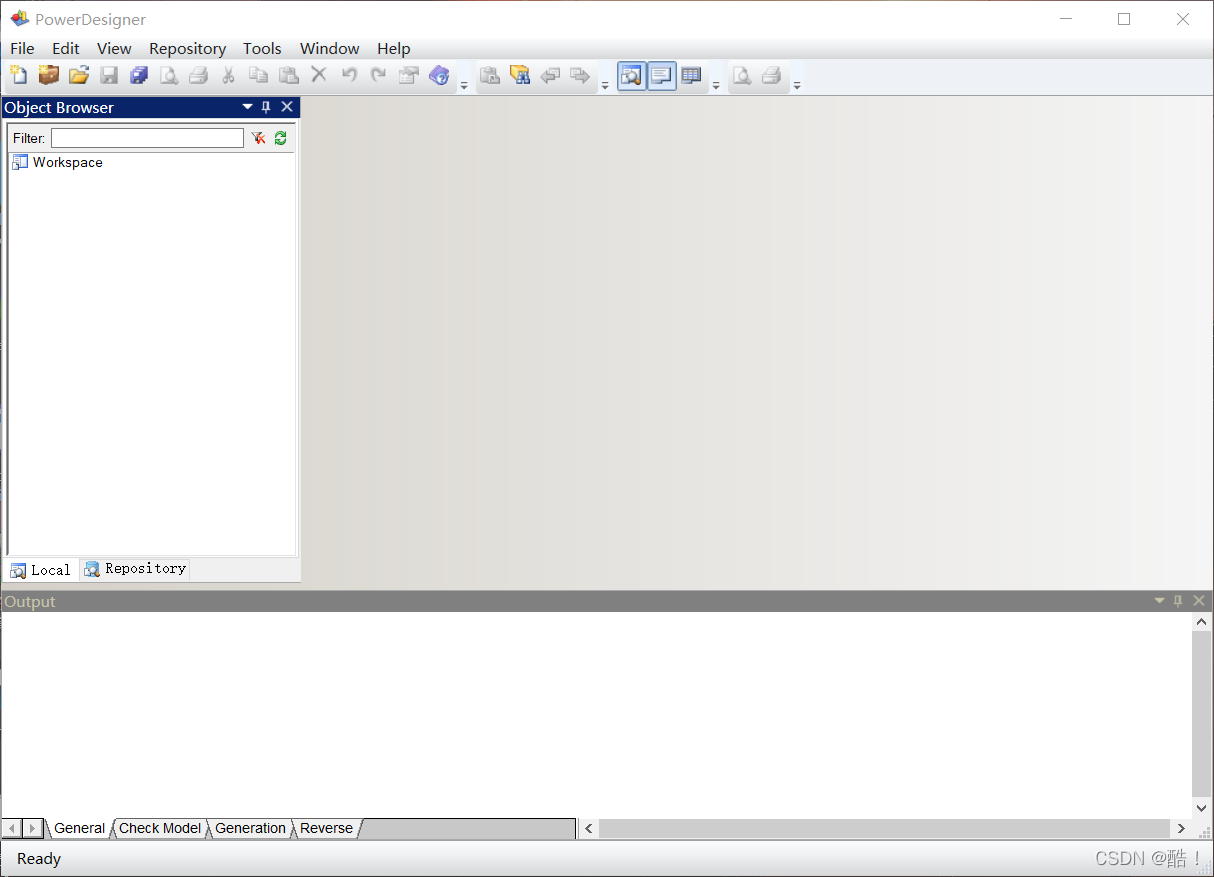The height and width of the screenshot is (877, 1214).
Task: Click the Redo arrow icon
Action: coord(378,75)
